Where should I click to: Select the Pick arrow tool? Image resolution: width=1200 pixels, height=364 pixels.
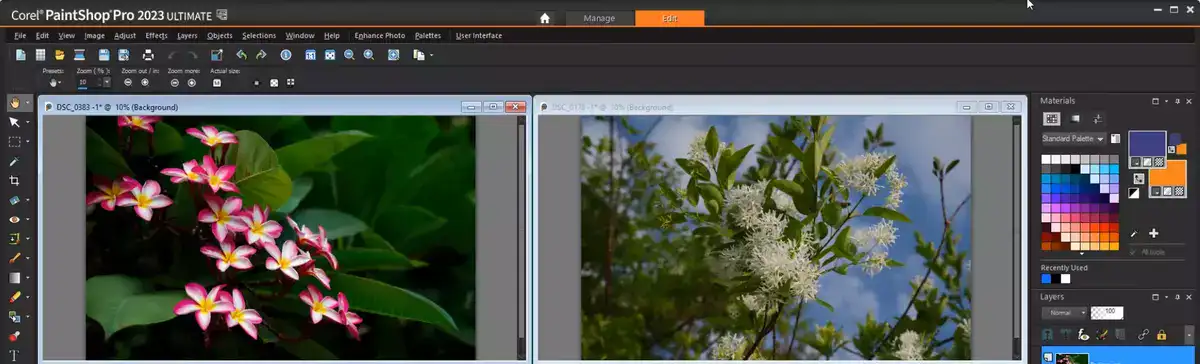[x=14, y=122]
